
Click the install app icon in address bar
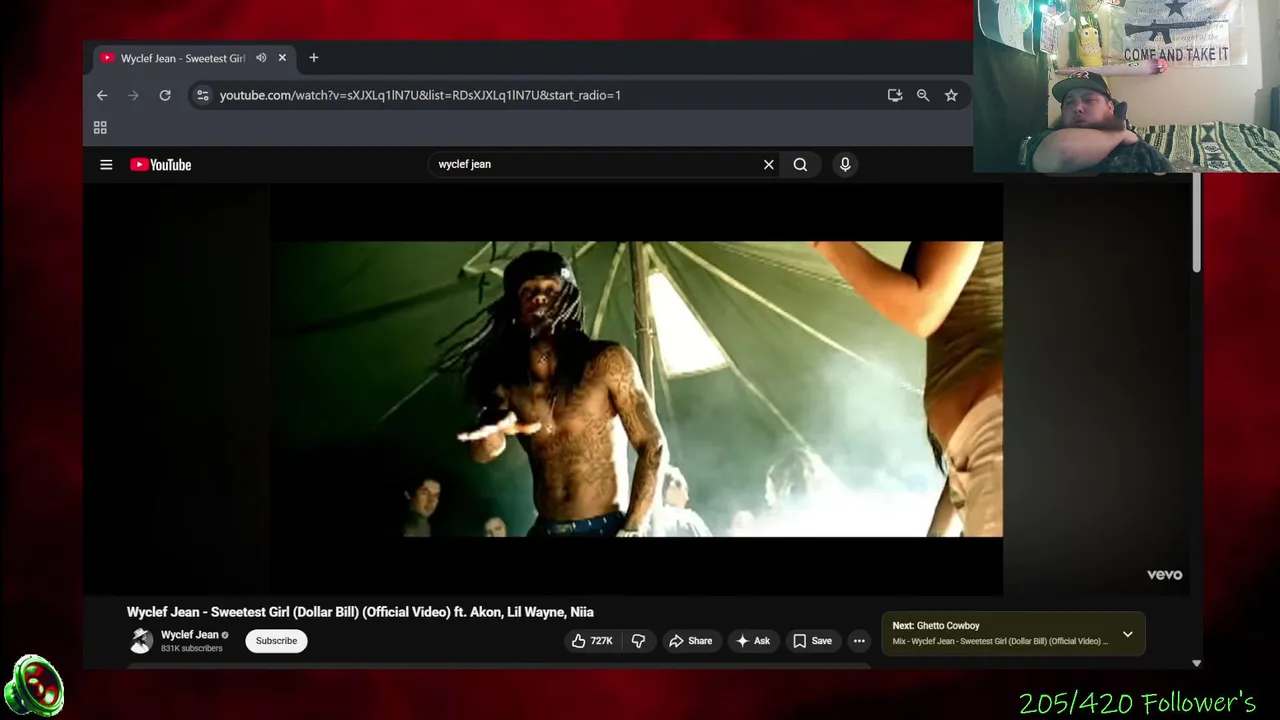point(895,95)
